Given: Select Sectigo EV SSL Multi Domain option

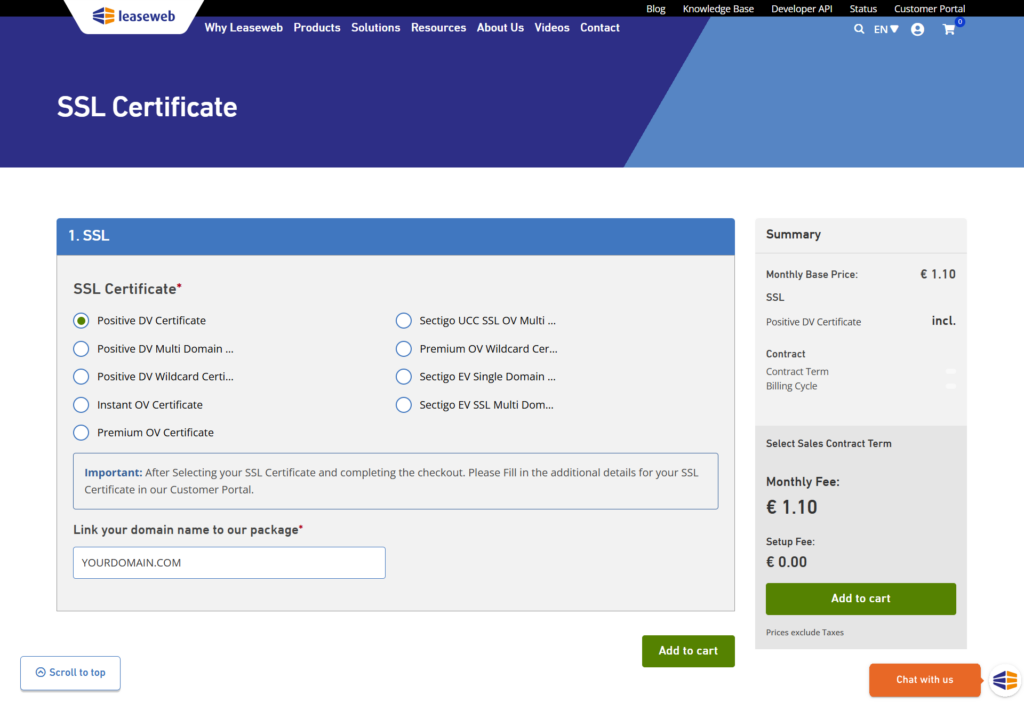Looking at the screenshot, I should point(404,405).
